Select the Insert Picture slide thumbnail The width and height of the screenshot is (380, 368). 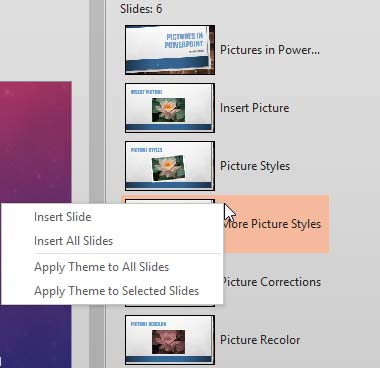click(x=170, y=108)
